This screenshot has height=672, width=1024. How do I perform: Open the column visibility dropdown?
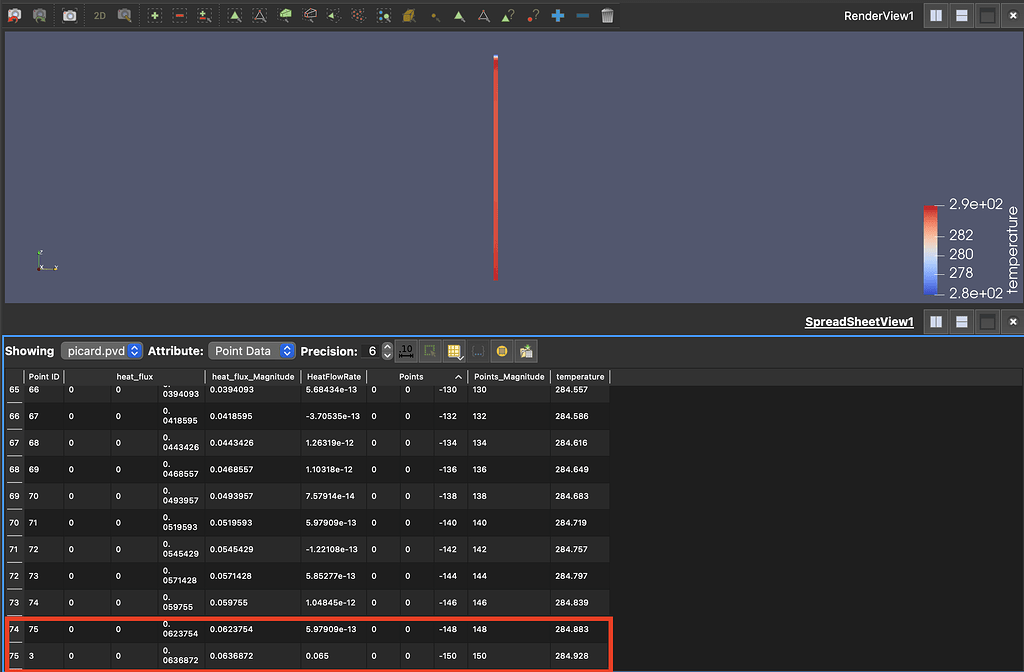454,351
